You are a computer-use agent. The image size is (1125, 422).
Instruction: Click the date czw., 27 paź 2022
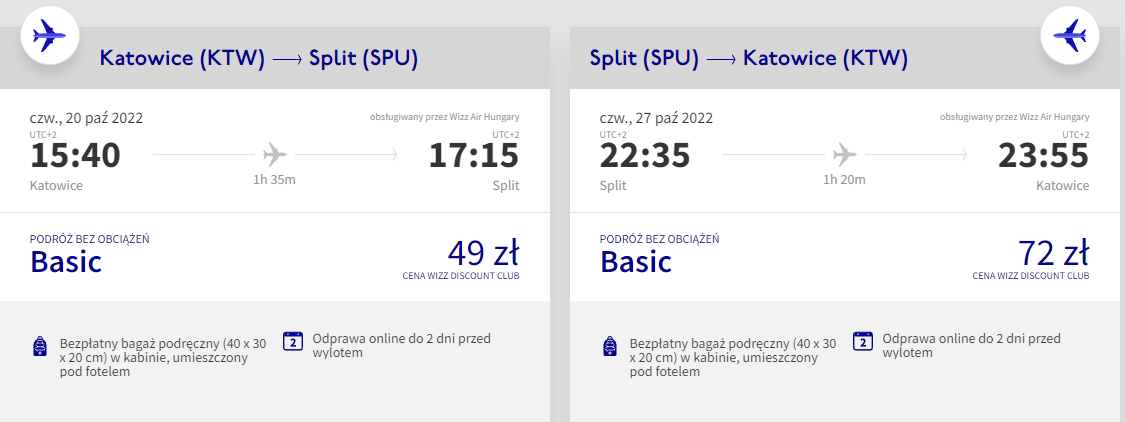coord(657,117)
